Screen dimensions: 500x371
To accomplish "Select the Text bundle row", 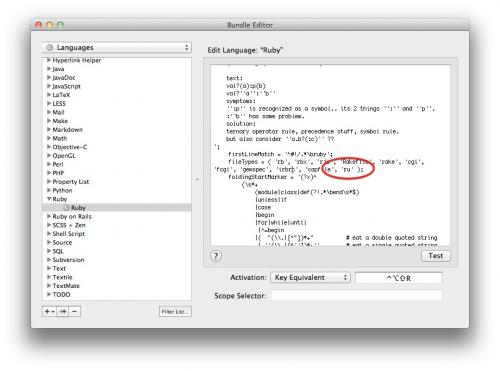I will click(117, 268).
